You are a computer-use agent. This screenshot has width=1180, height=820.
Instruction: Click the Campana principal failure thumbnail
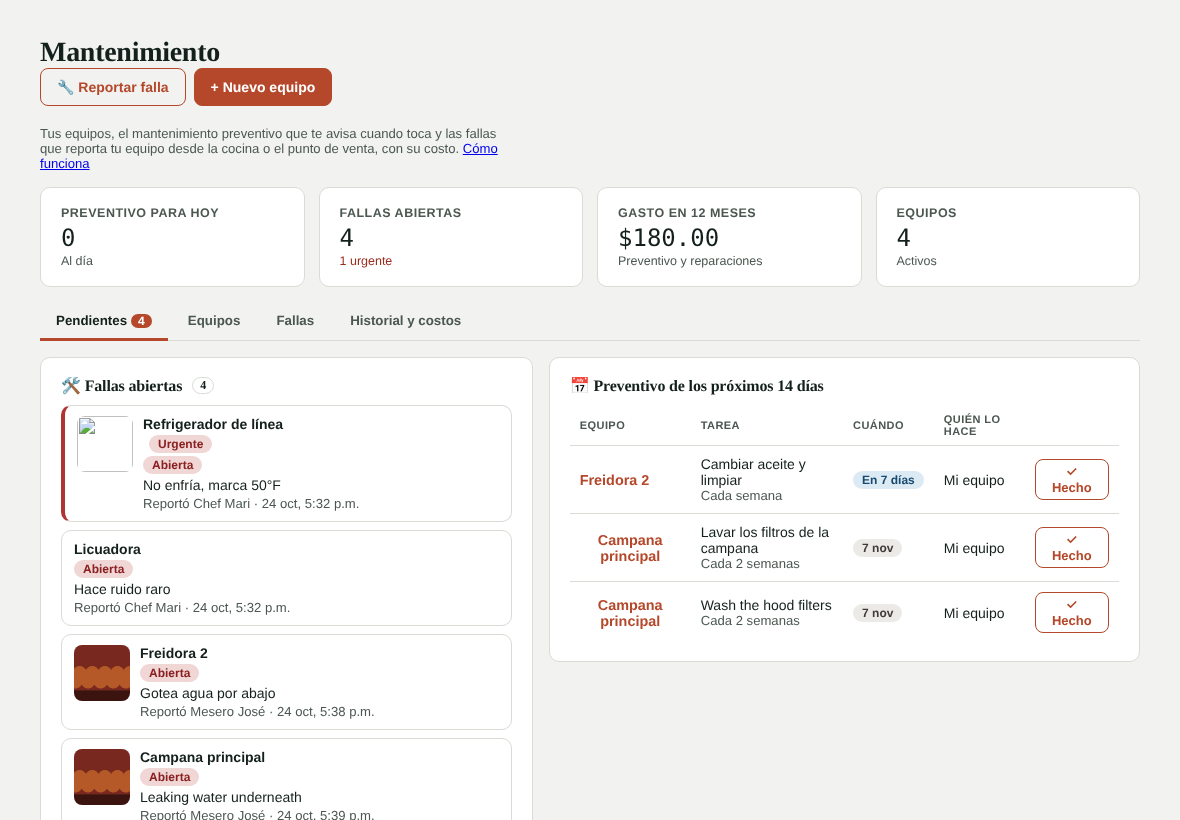102,777
